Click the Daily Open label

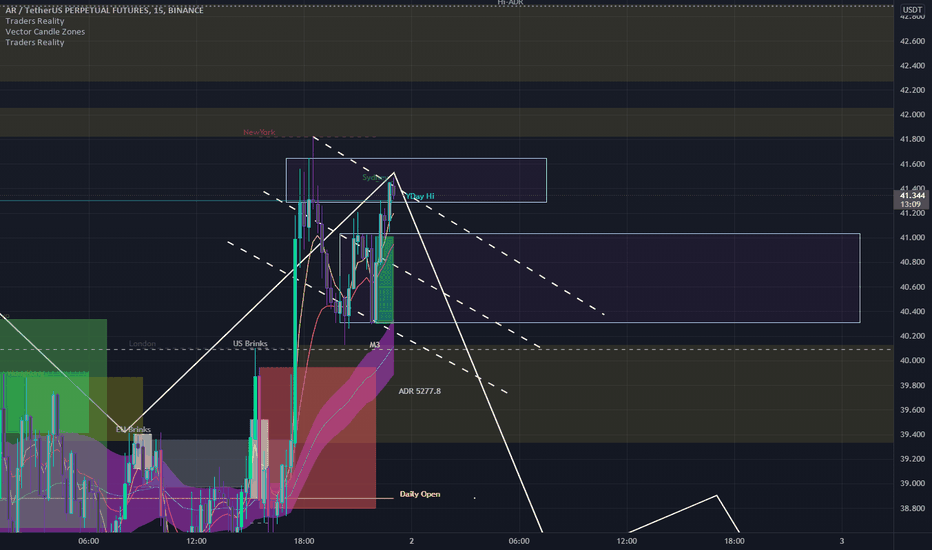coord(420,494)
